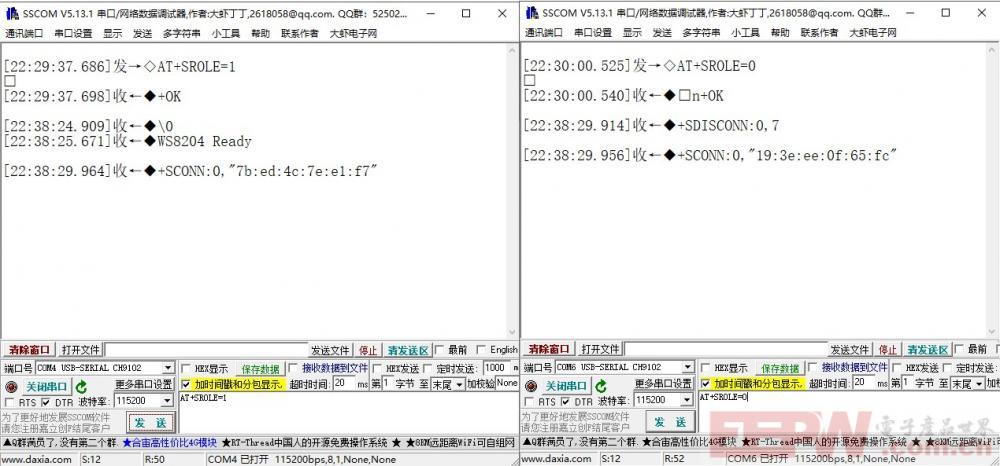The width and height of the screenshot is (1000, 466).
Task: Click the green refresh icon in COM4 window
Action: click(x=81, y=387)
